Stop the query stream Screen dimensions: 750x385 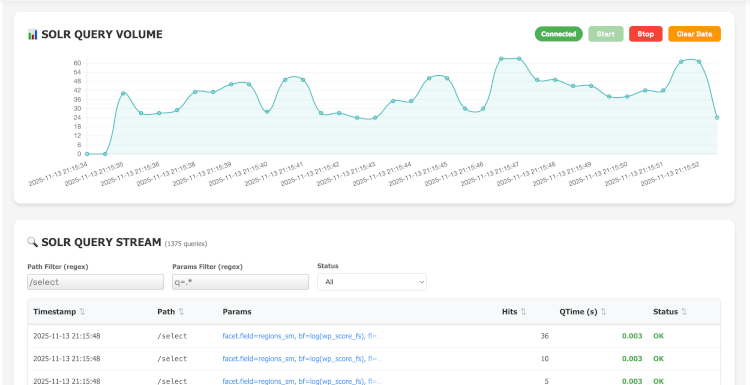coord(646,34)
